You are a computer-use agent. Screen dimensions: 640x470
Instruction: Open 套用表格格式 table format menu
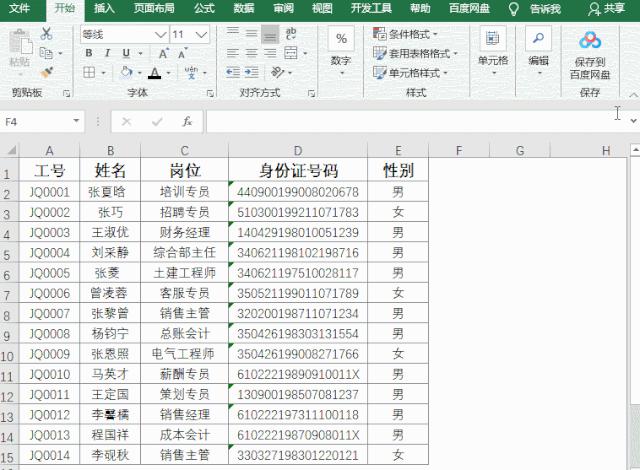[x=415, y=53]
